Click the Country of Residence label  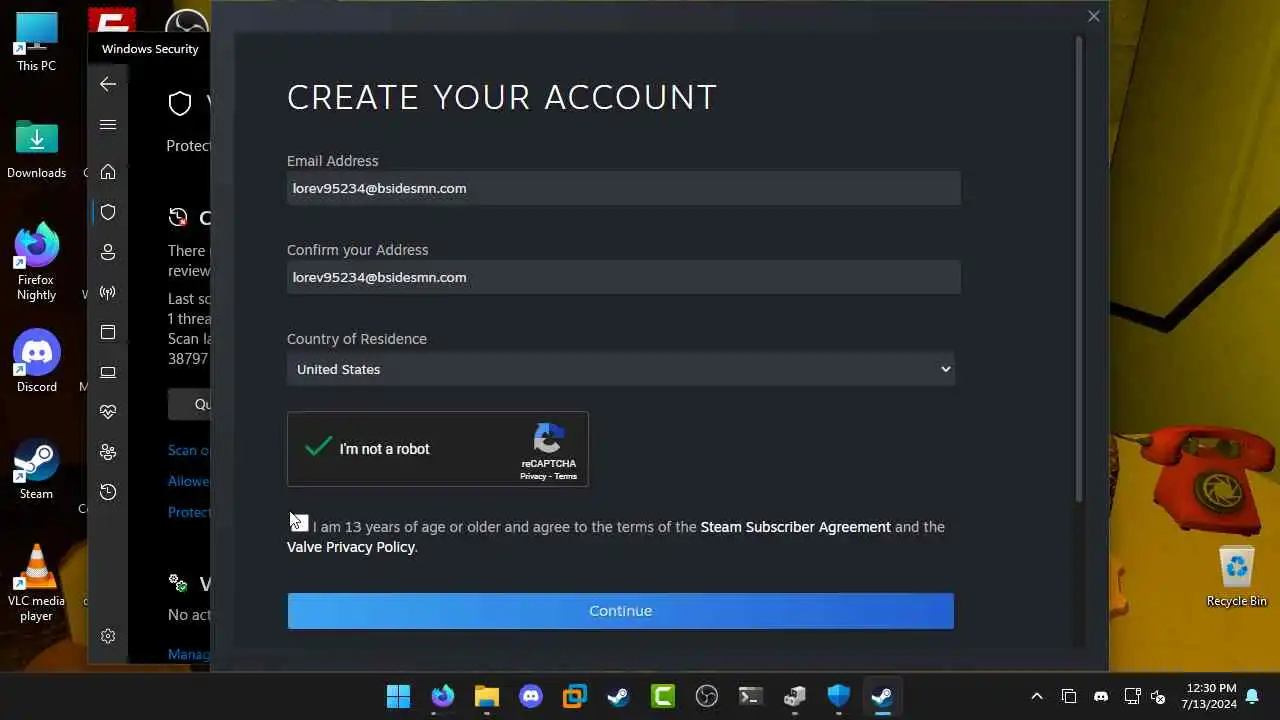(356, 339)
